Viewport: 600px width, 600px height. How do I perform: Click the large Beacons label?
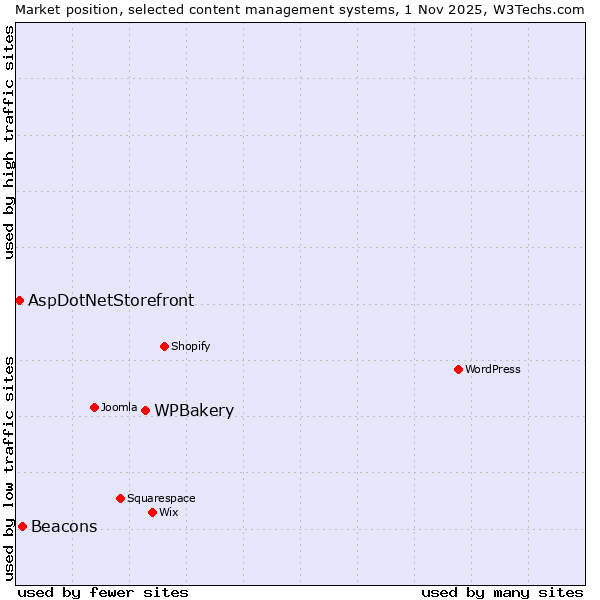click(x=64, y=527)
